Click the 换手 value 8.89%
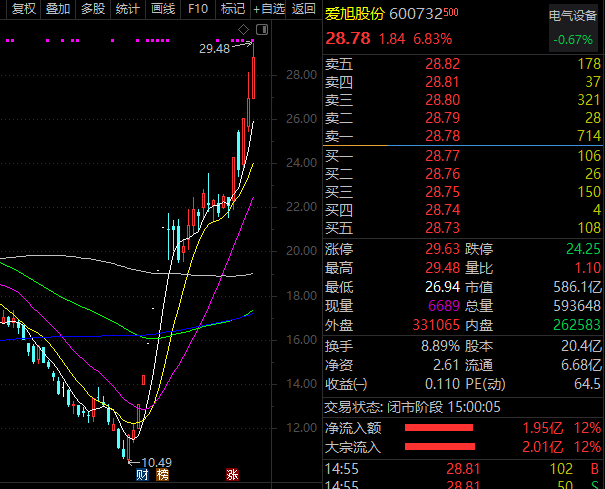The height and width of the screenshot is (489, 605). (x=440, y=346)
